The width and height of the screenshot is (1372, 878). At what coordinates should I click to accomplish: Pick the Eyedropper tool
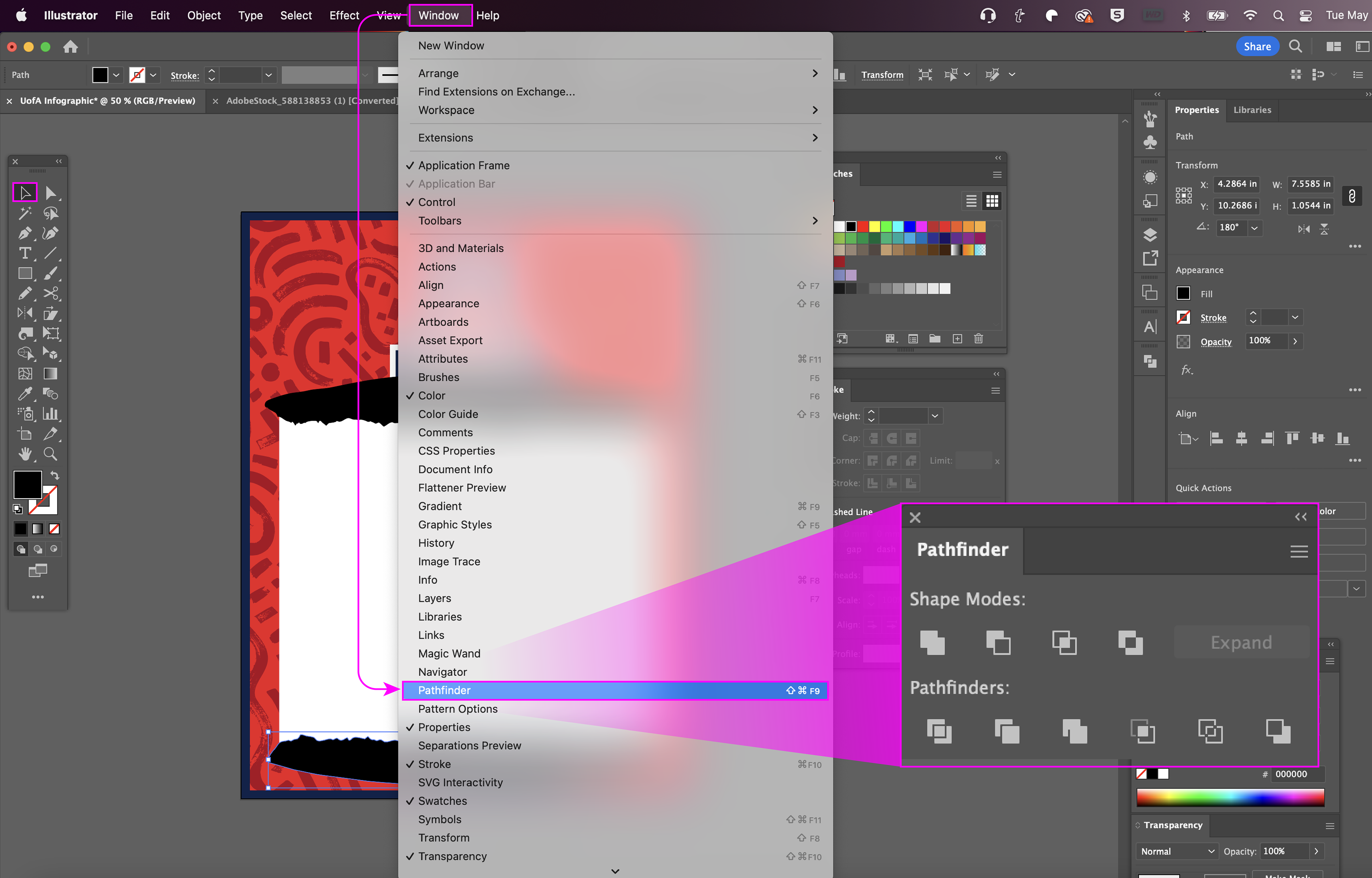(24, 393)
